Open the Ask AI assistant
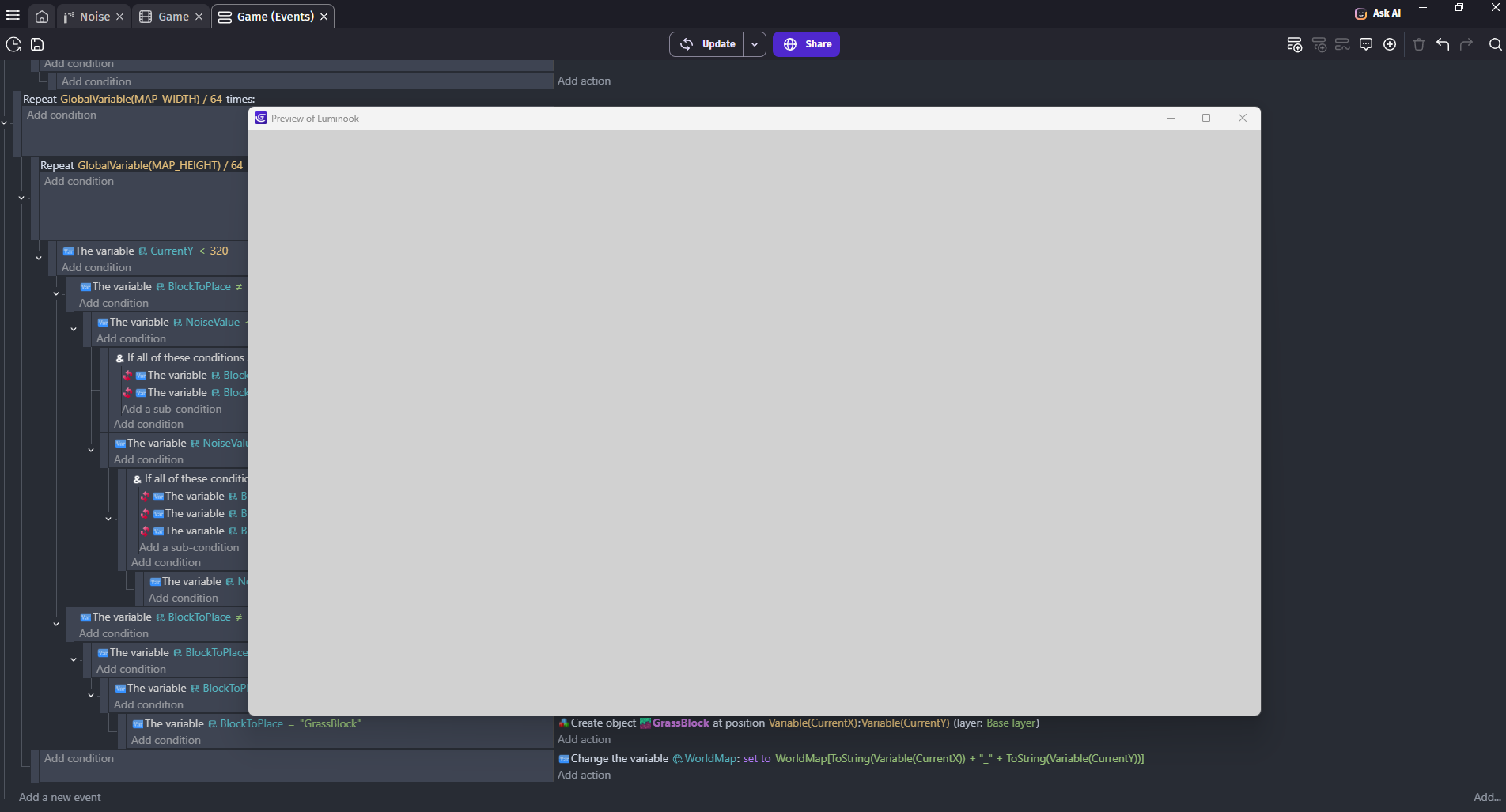 [x=1378, y=13]
